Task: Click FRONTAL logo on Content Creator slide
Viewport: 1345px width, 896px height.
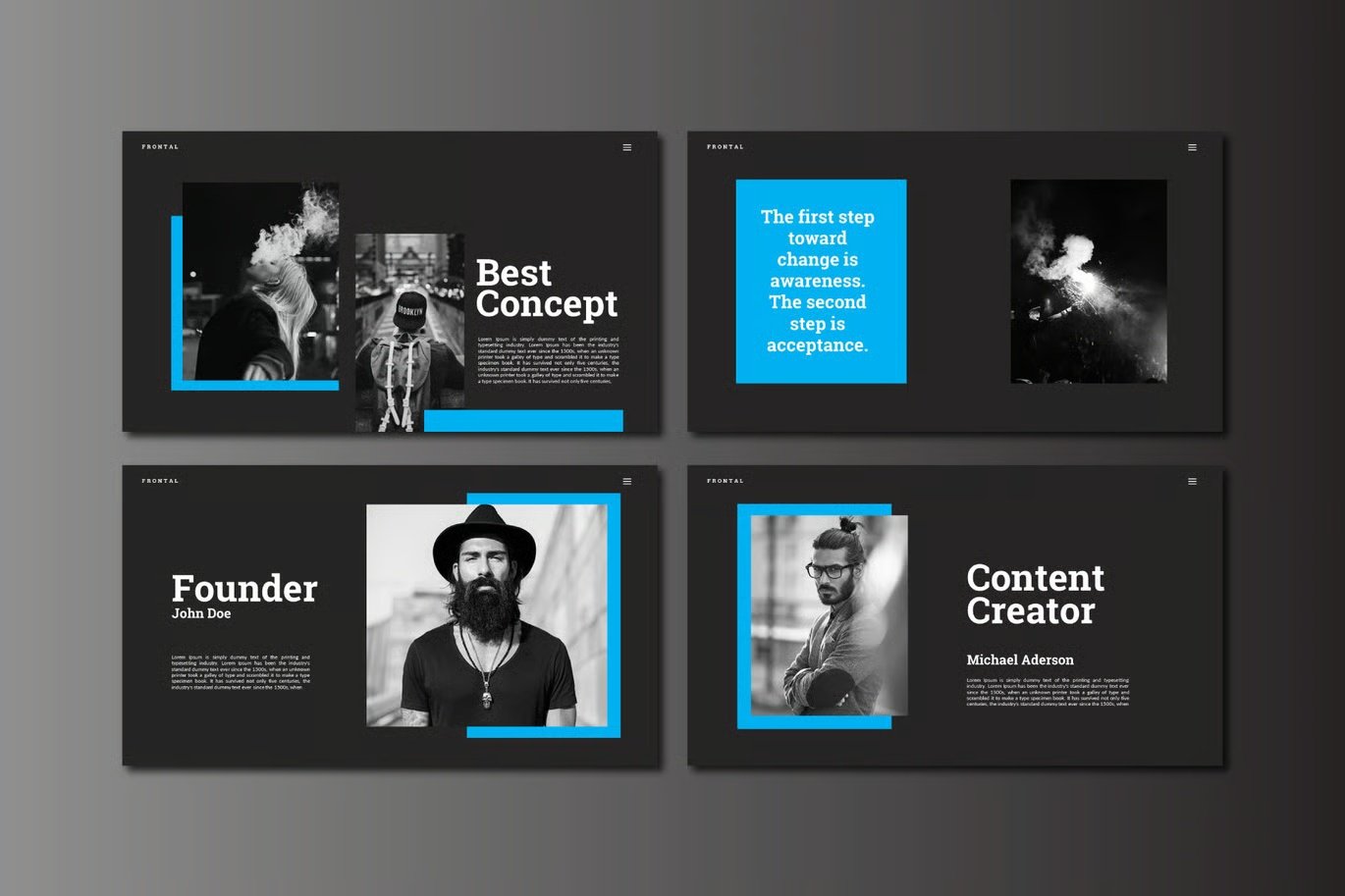Action: point(726,481)
